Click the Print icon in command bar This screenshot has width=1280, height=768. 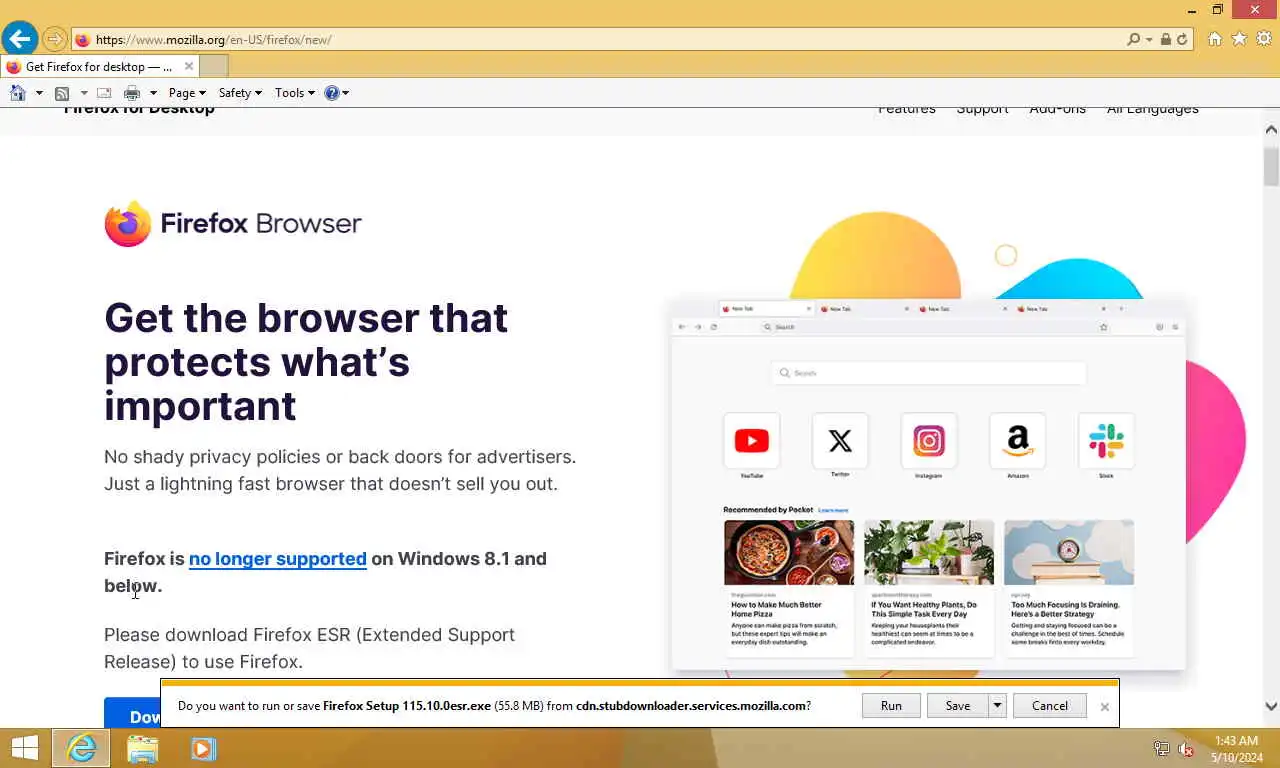click(x=132, y=93)
